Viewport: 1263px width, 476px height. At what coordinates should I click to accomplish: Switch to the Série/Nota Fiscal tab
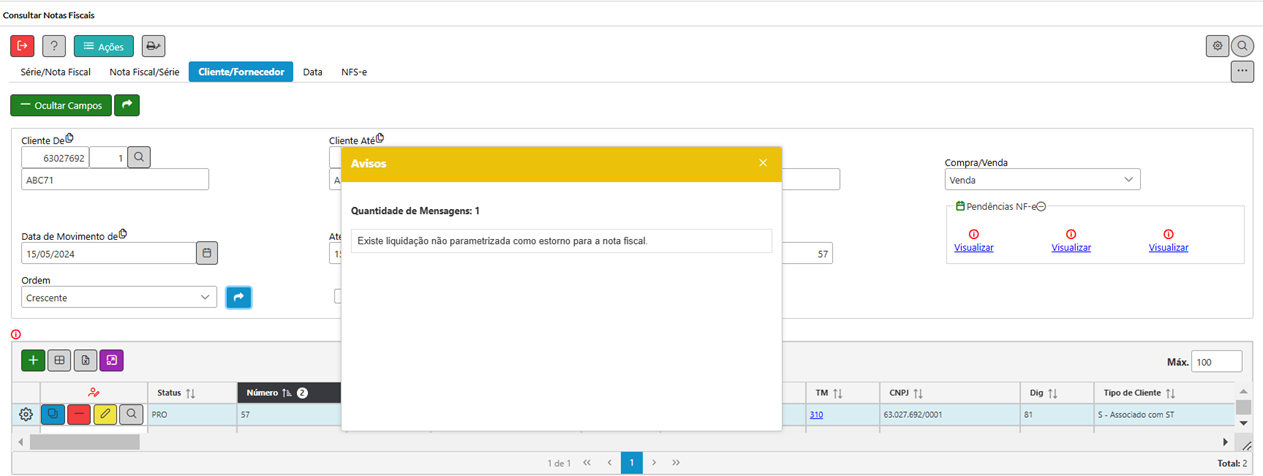click(56, 72)
